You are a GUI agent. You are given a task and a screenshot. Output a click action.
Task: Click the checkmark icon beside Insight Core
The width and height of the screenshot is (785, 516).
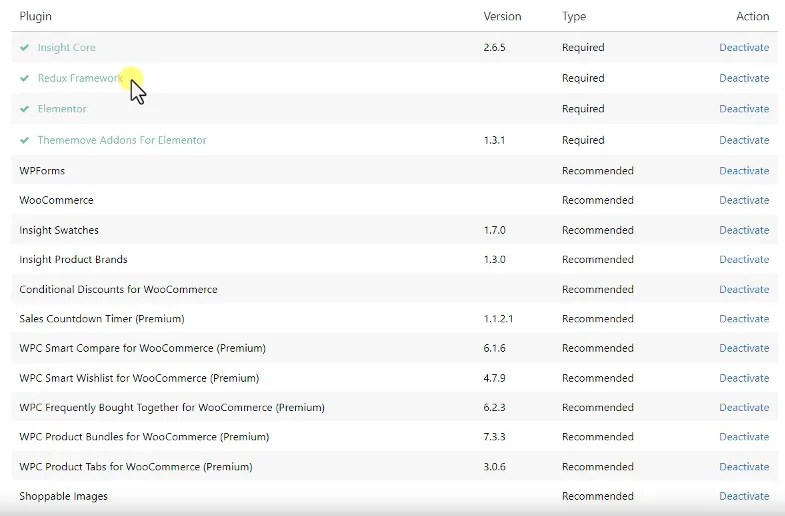pyautogui.click(x=24, y=48)
